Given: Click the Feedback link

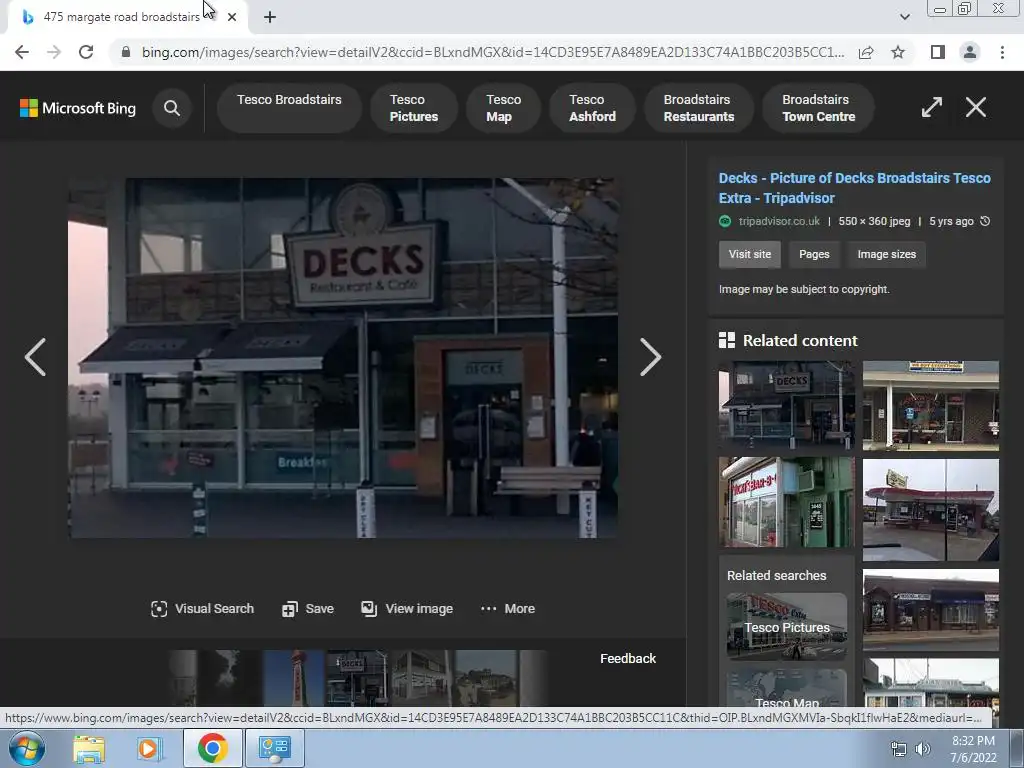Looking at the screenshot, I should [628, 658].
